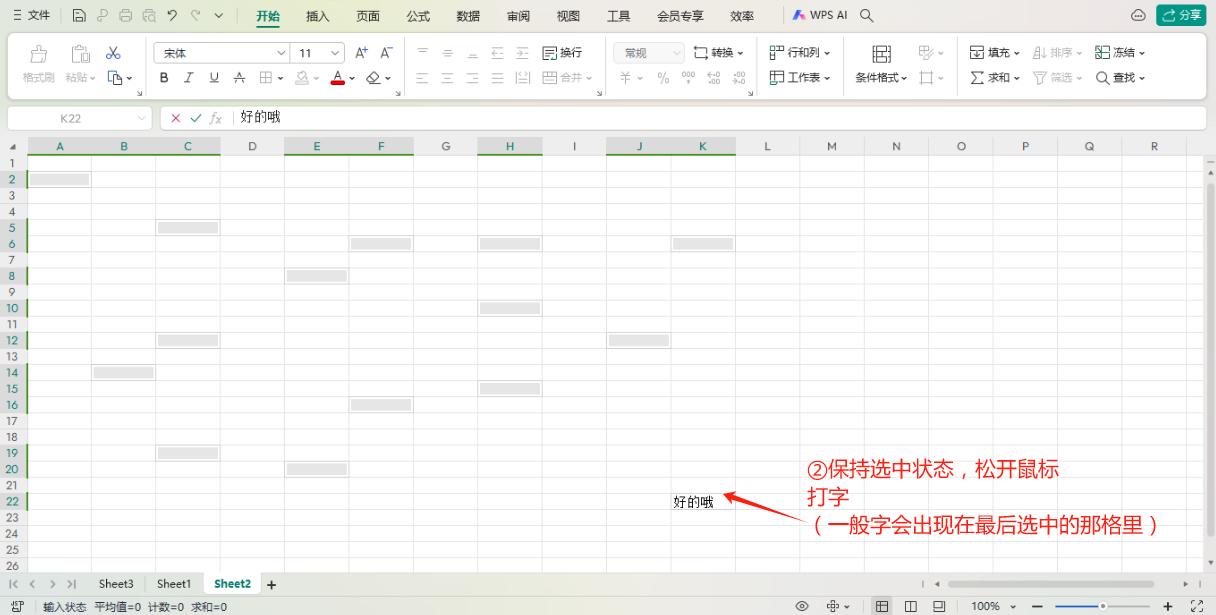Click the Copy icon below scissors
1216x615 pixels.
[x=115, y=78]
